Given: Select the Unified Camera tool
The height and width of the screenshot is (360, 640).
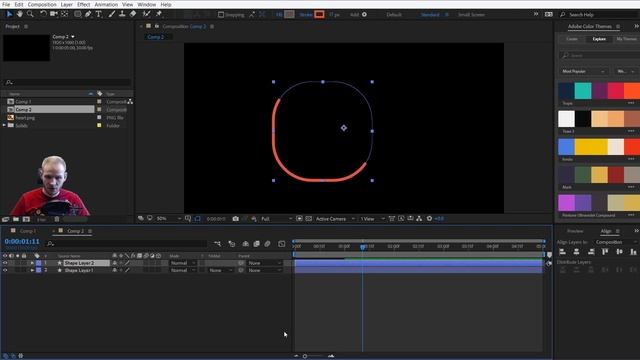Looking at the screenshot, I should tap(53, 14).
